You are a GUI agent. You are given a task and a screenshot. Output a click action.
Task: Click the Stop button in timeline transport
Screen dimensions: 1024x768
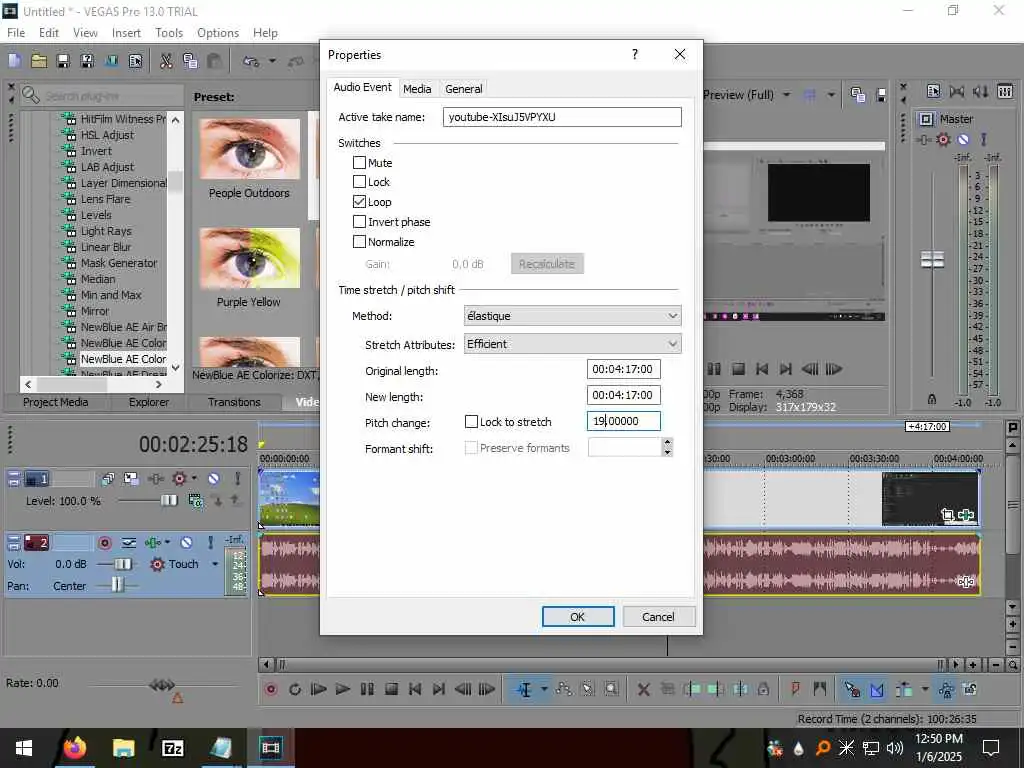(x=391, y=689)
